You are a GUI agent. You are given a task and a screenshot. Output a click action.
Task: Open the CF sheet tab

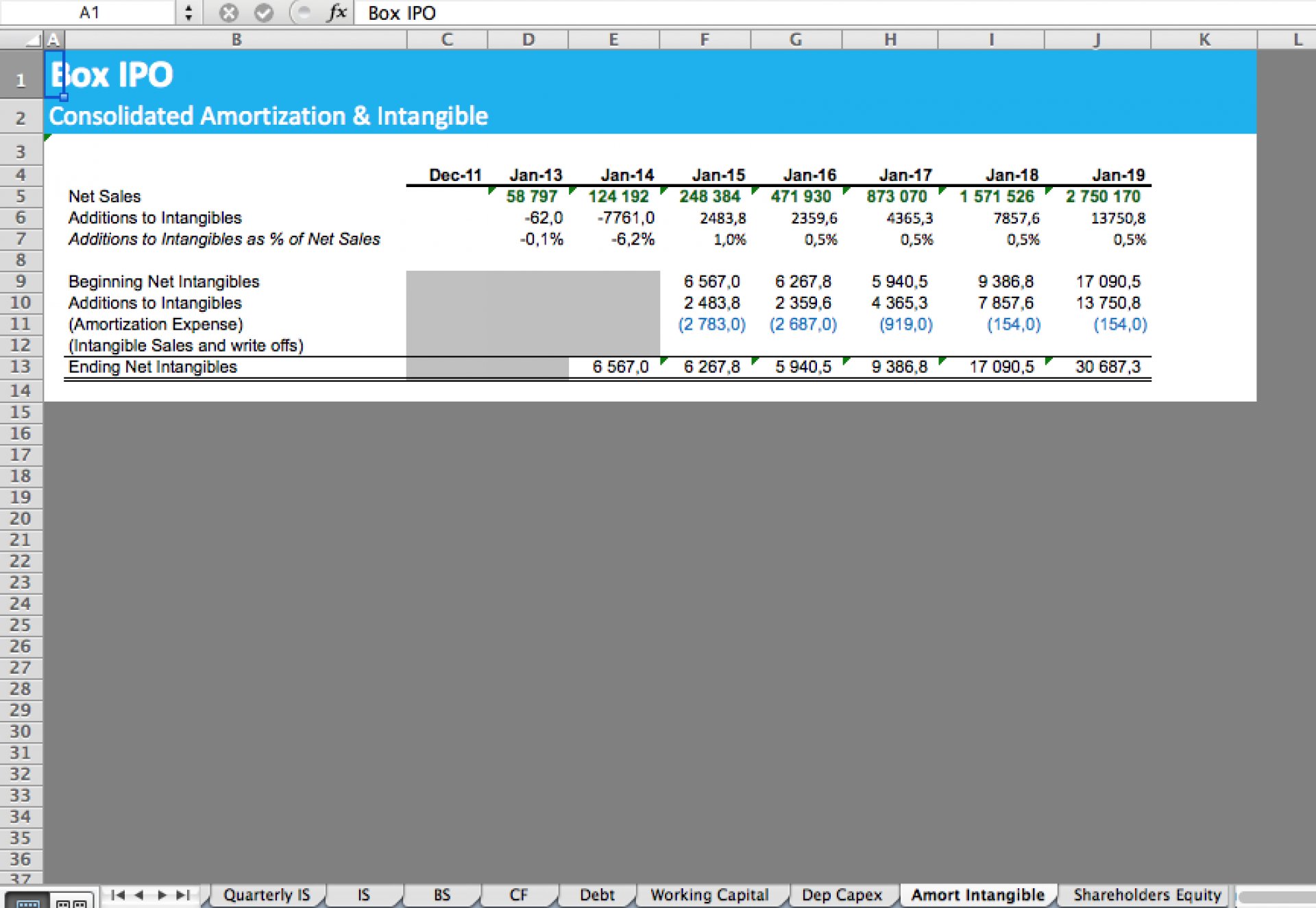519,895
